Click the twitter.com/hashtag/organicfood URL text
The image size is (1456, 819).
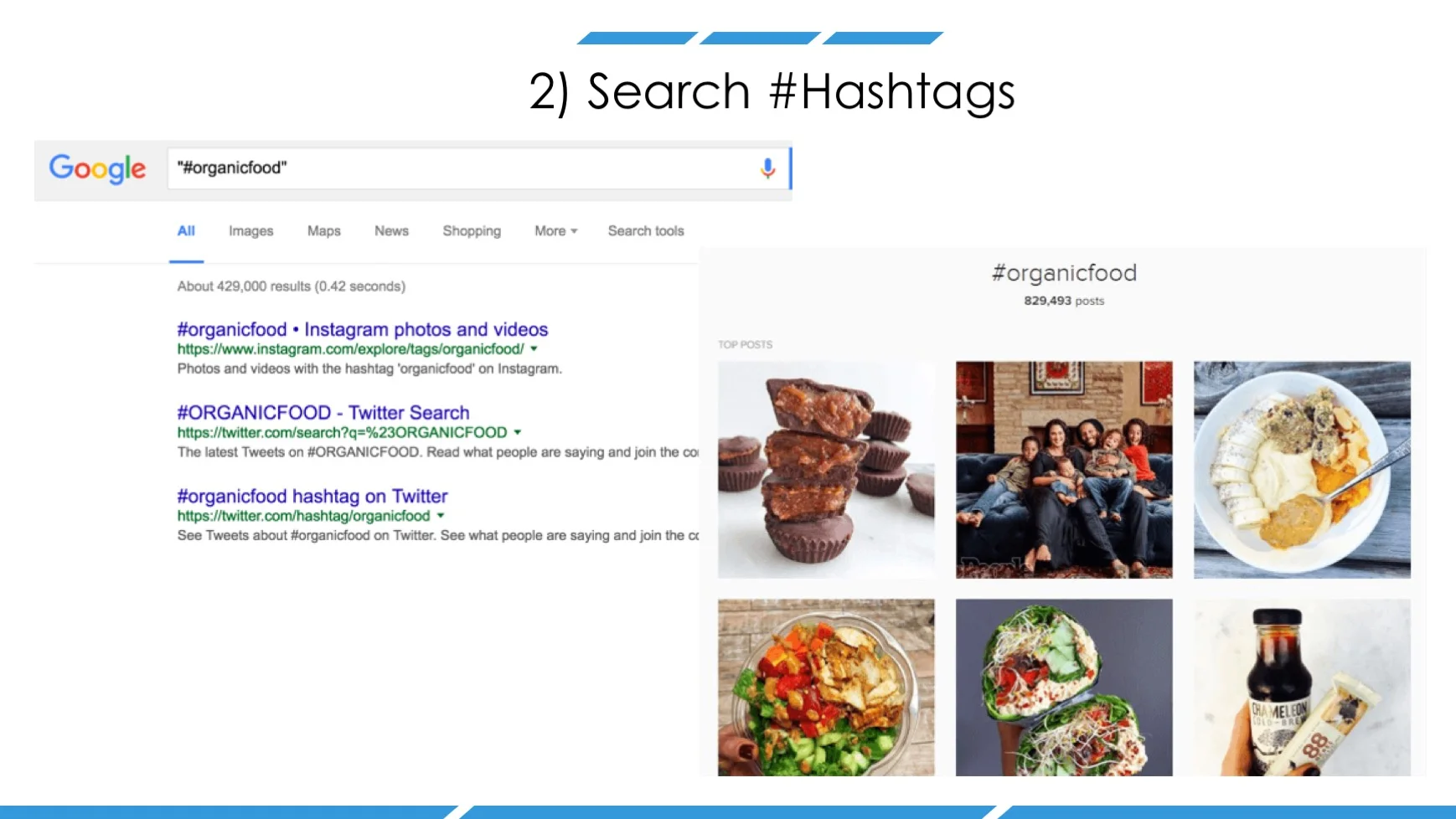coord(303,516)
